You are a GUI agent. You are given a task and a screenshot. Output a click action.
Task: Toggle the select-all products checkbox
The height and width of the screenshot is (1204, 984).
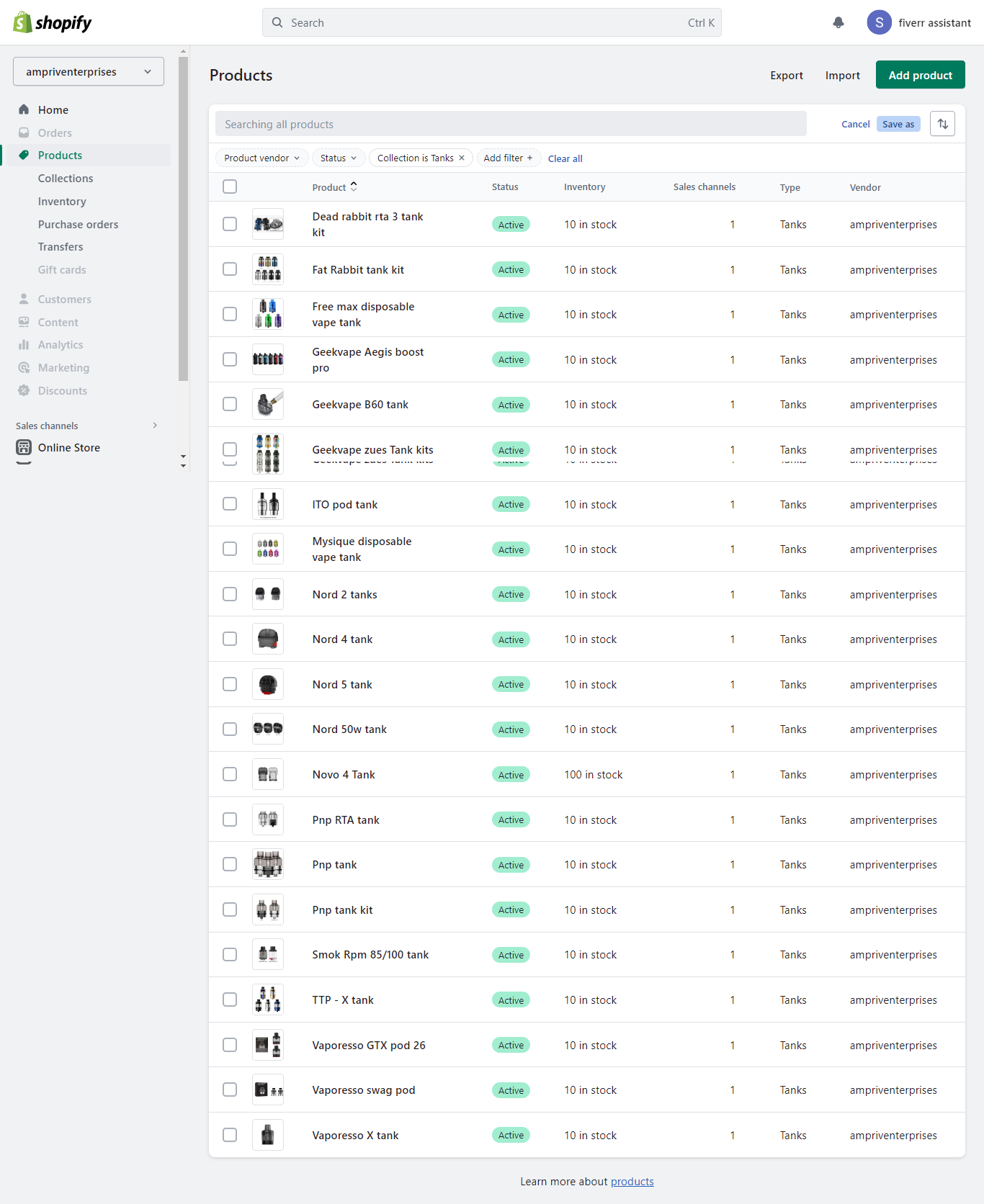point(230,187)
